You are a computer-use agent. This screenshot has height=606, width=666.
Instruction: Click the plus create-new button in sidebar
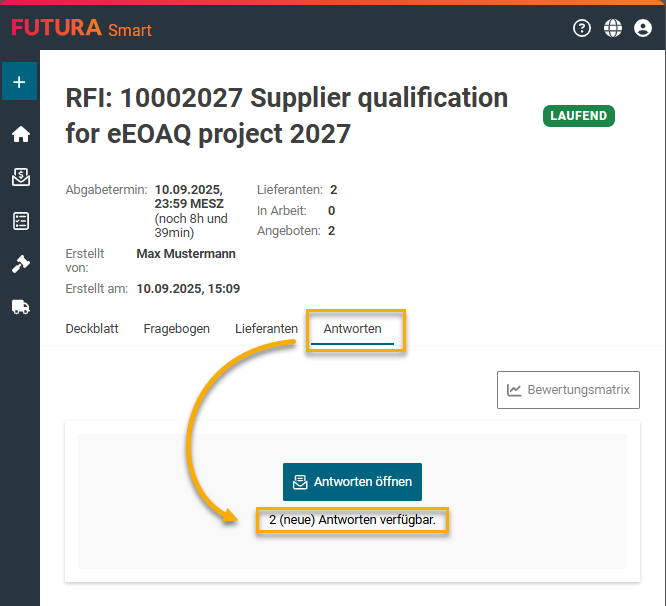pyautogui.click(x=19, y=81)
